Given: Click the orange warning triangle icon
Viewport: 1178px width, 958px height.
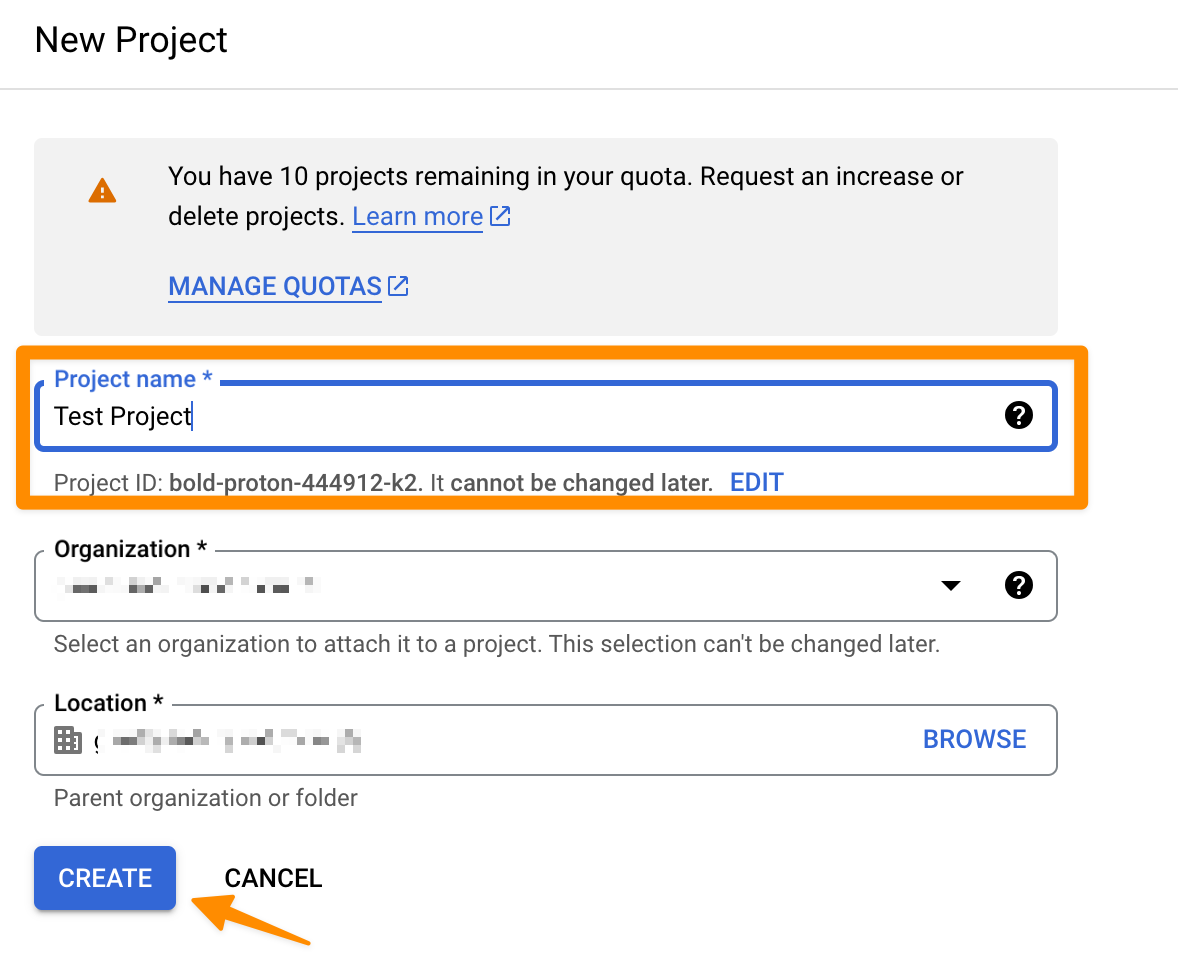Looking at the screenshot, I should tap(102, 191).
